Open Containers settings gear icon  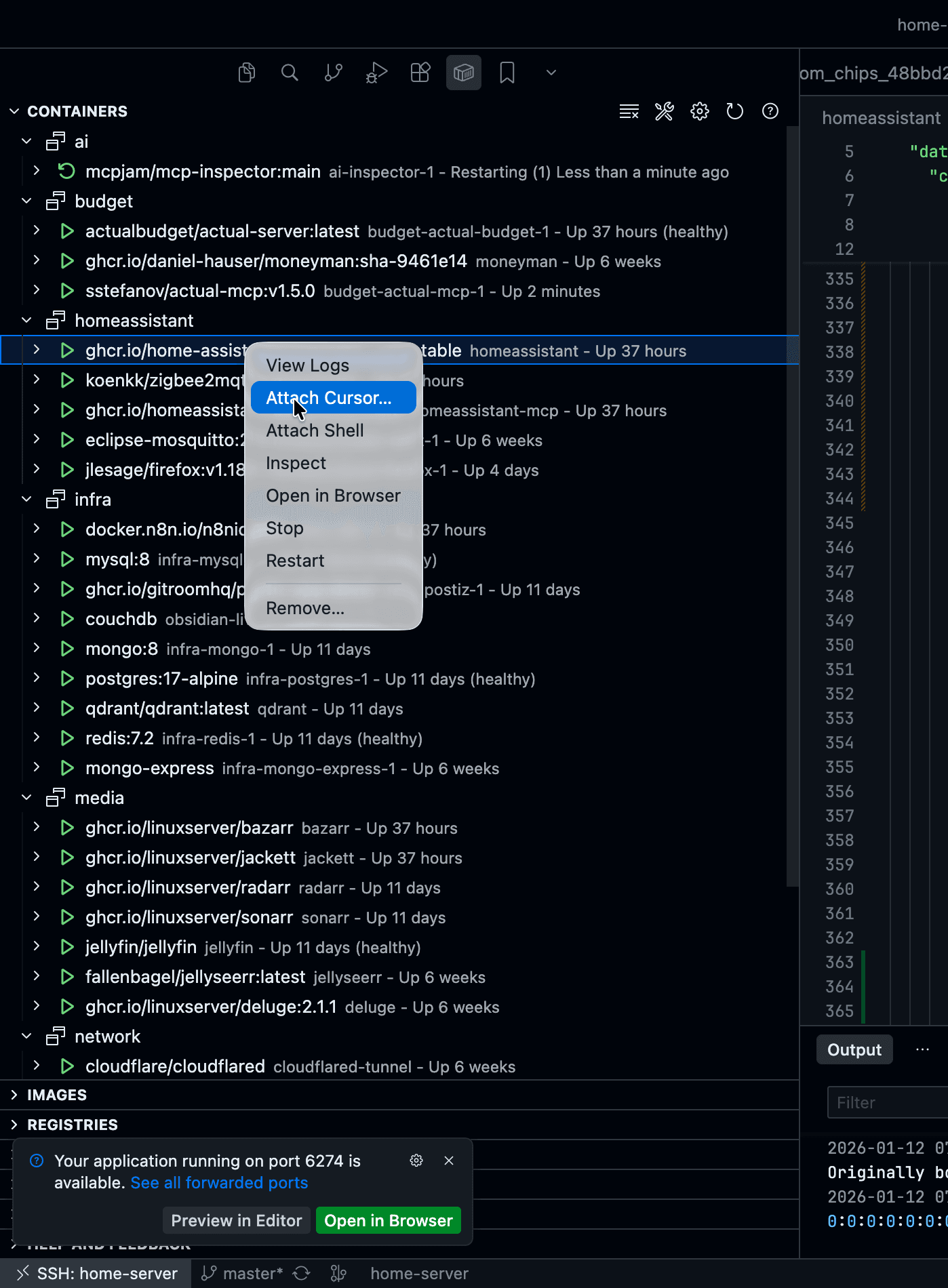(699, 111)
